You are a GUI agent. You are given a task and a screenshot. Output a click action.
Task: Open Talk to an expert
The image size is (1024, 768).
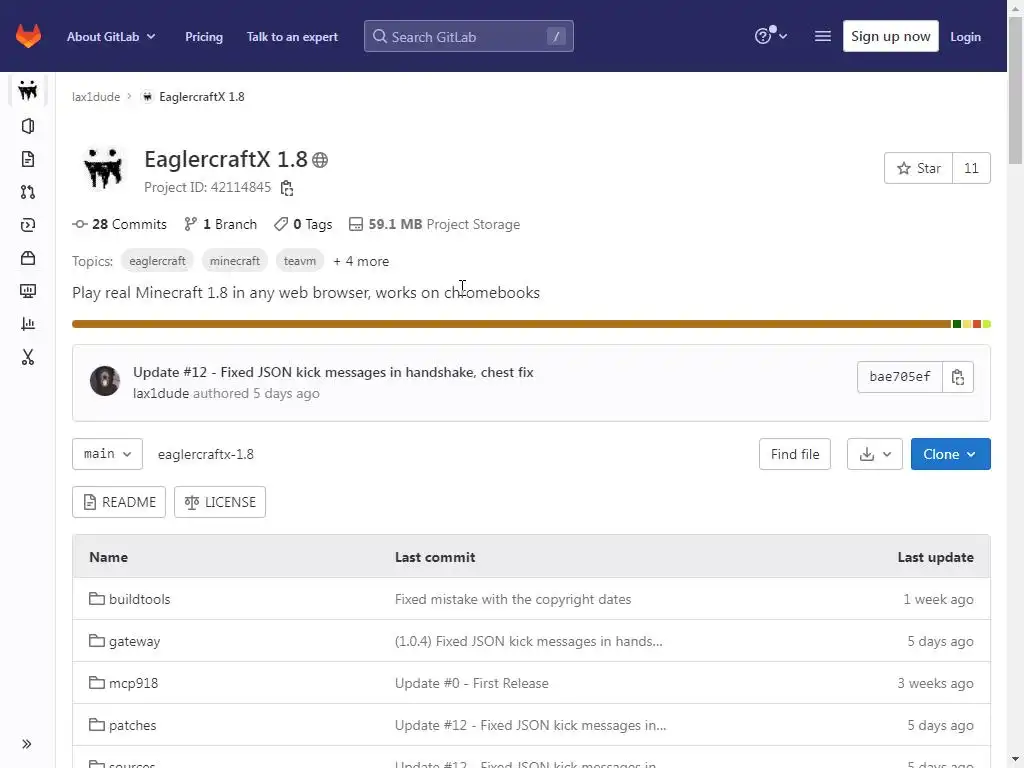click(x=292, y=37)
